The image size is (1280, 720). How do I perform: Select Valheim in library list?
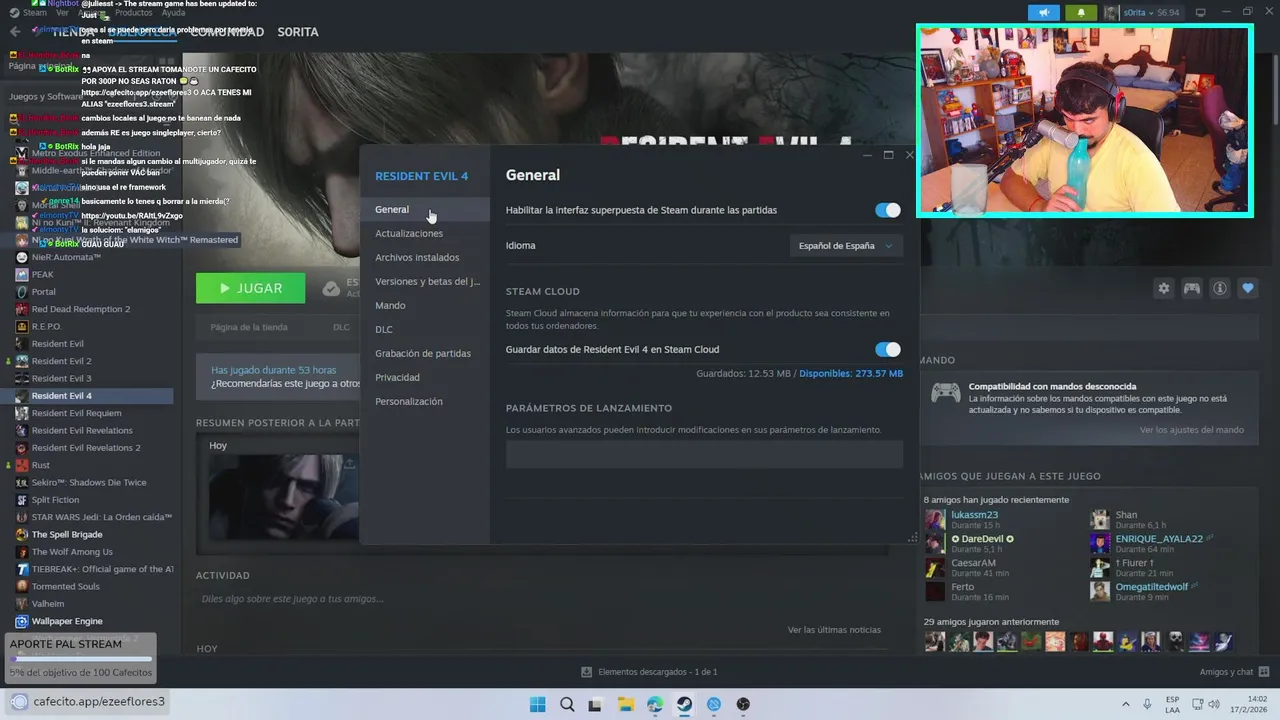48,604
